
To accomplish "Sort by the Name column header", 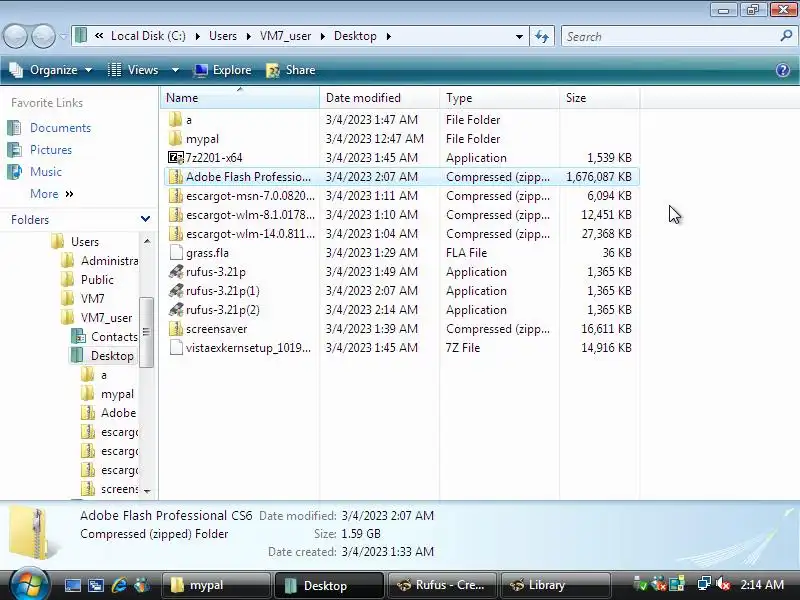I will tap(240, 97).
